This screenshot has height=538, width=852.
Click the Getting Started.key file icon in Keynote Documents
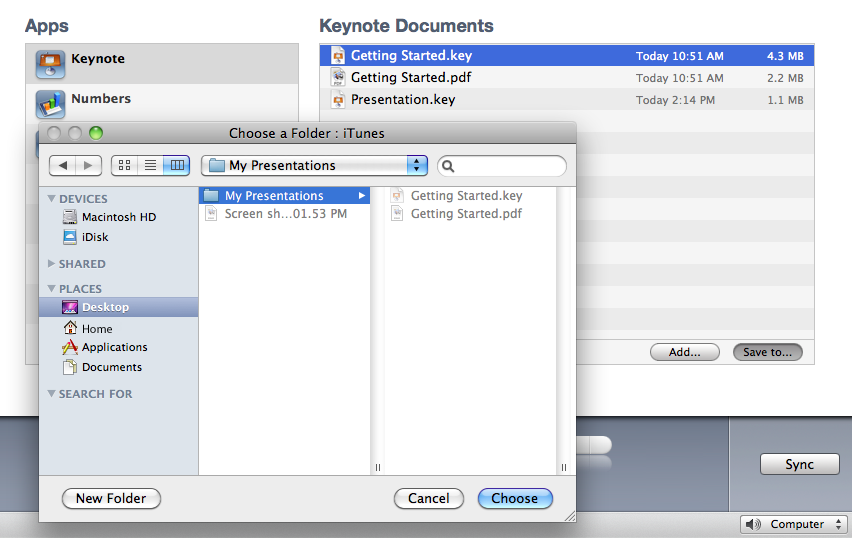pos(338,55)
